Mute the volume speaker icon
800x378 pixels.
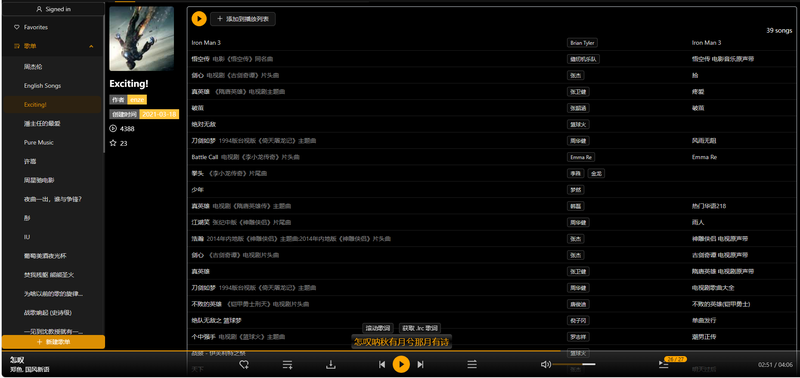coord(545,364)
